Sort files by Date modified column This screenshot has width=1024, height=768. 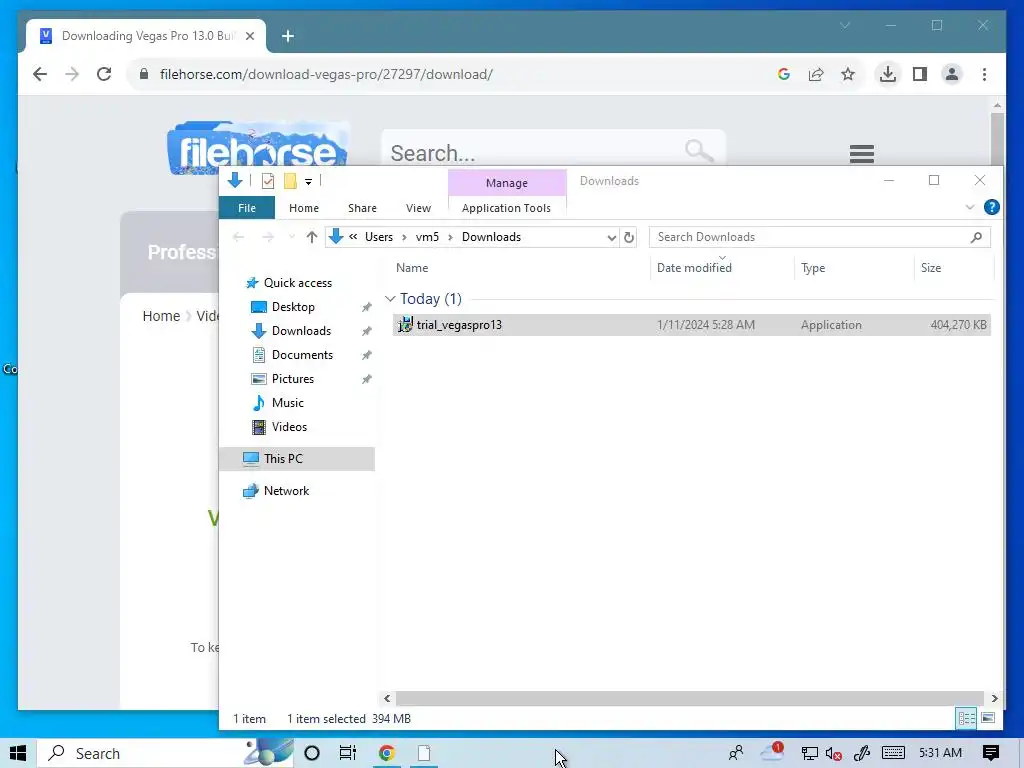point(694,268)
